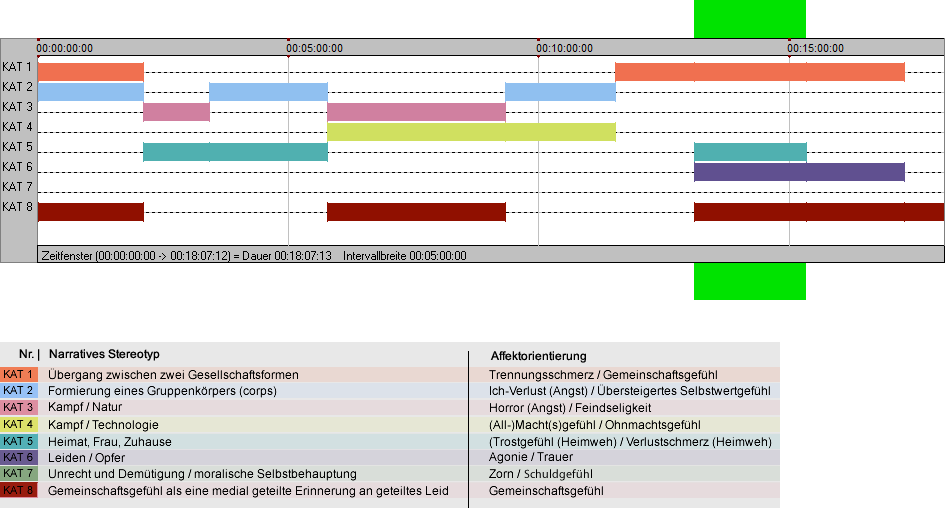Click first blue KAT 2 segment at timeline start
945x530 pixels.
[91, 92]
